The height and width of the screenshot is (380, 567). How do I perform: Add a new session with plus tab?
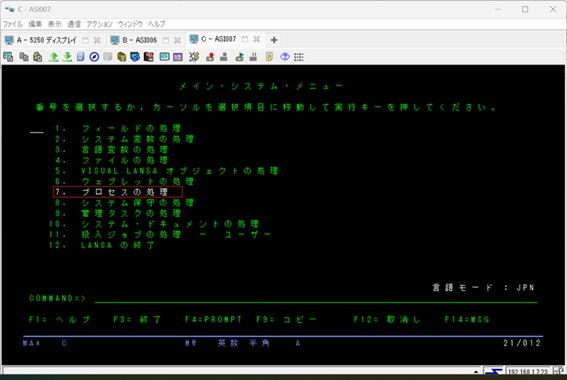click(x=274, y=40)
